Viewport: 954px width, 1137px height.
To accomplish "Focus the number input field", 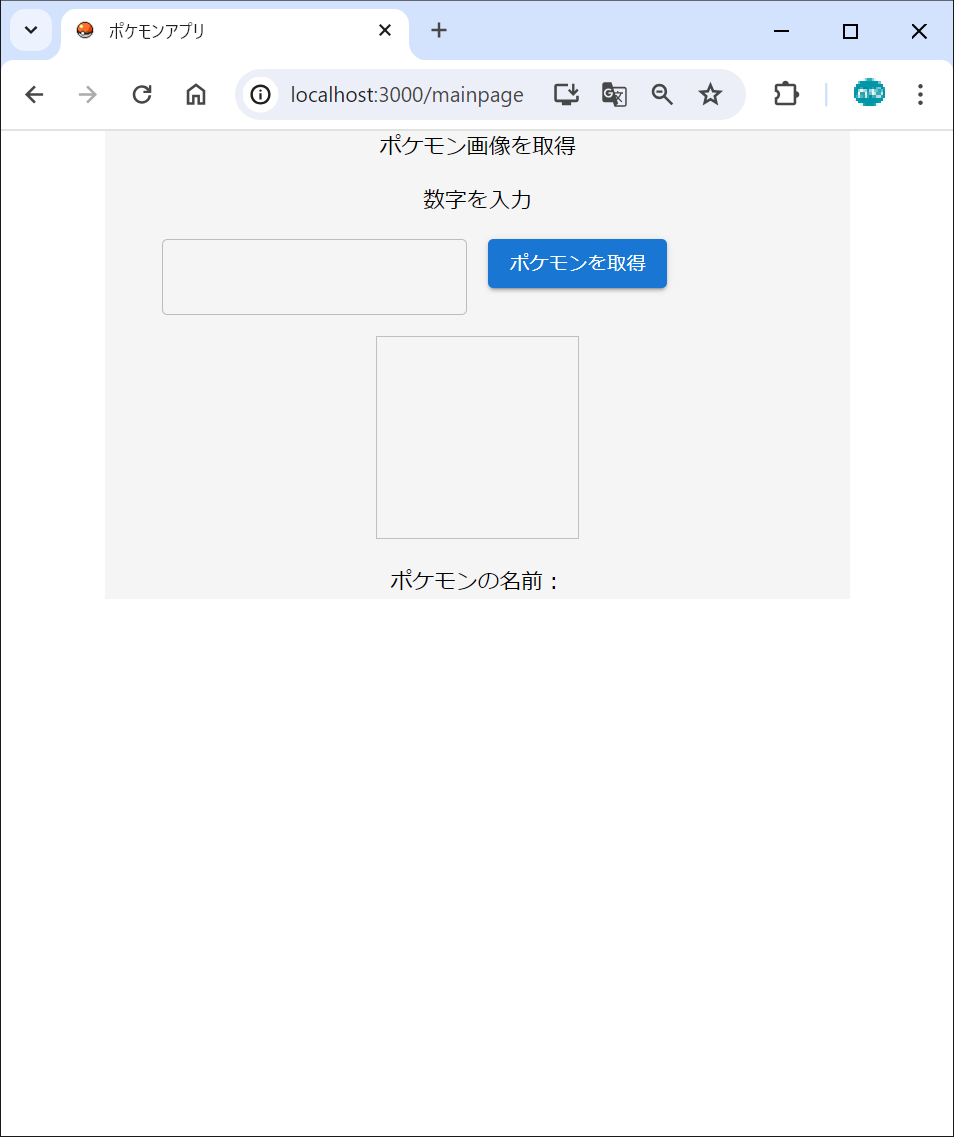I will pyautogui.click(x=314, y=277).
